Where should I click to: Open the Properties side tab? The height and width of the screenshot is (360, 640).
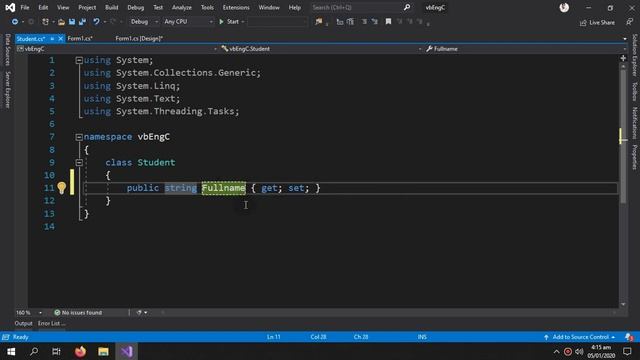(634, 157)
